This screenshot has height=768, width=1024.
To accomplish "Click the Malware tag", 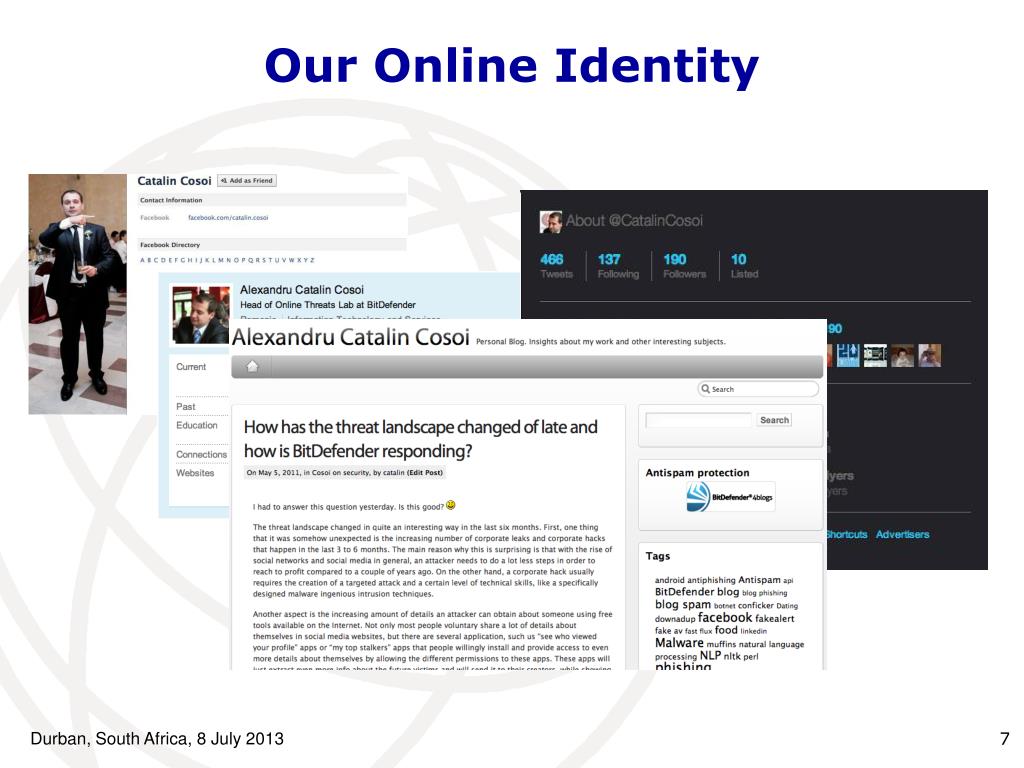I will point(679,643).
